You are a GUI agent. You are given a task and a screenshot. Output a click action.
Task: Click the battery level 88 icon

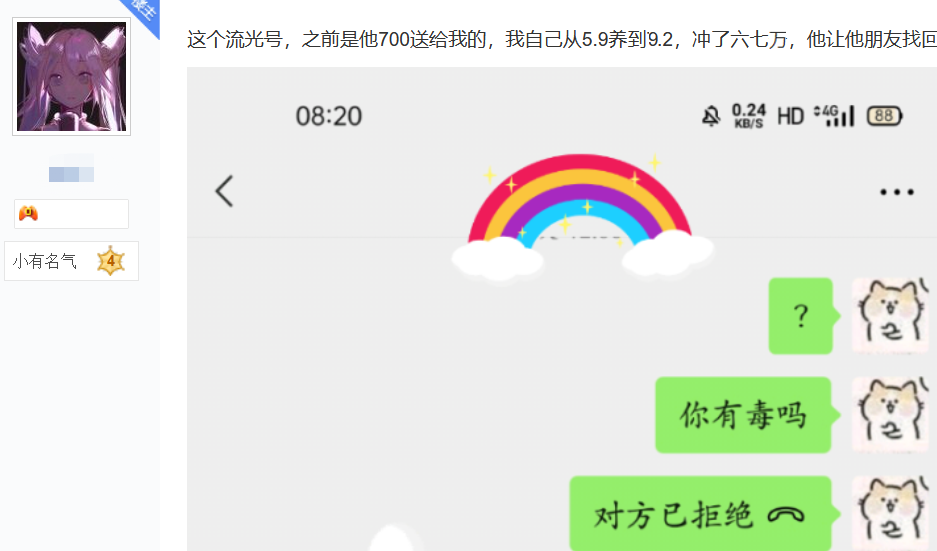[885, 115]
